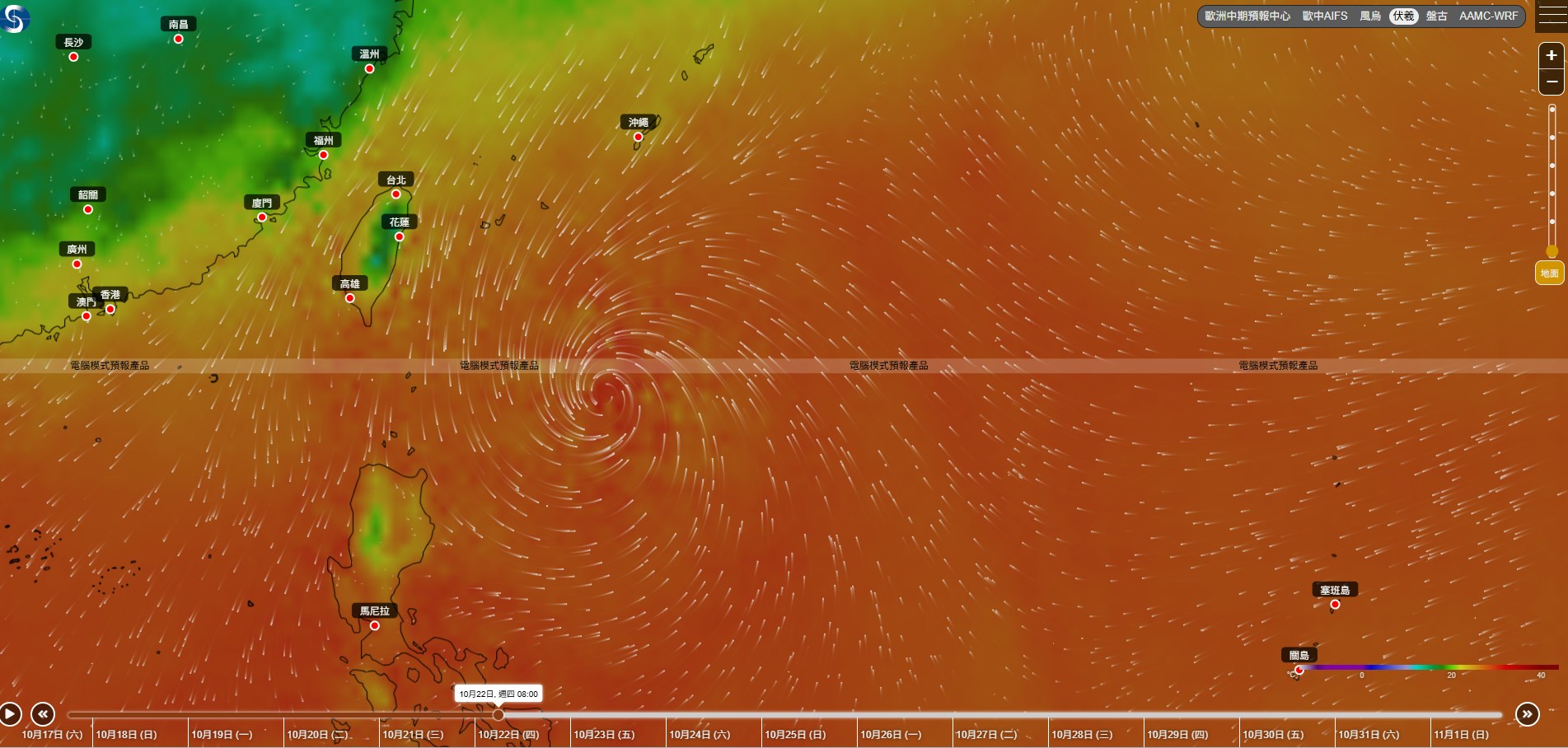Select 10月31日 (六) on the timeline
Image resolution: width=1568 pixels, height=748 pixels.
pos(1369,734)
